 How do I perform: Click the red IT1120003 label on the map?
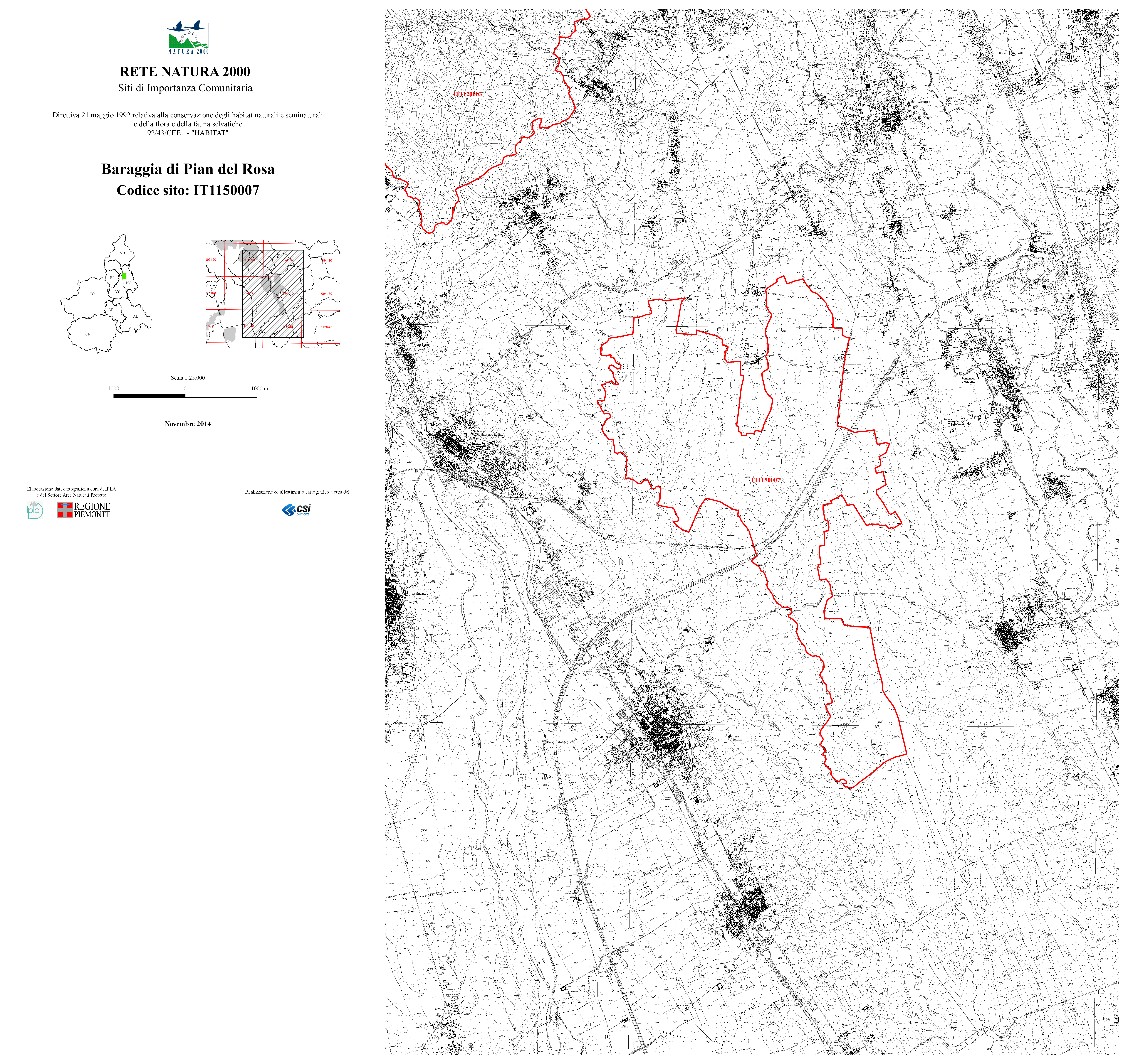[468, 94]
